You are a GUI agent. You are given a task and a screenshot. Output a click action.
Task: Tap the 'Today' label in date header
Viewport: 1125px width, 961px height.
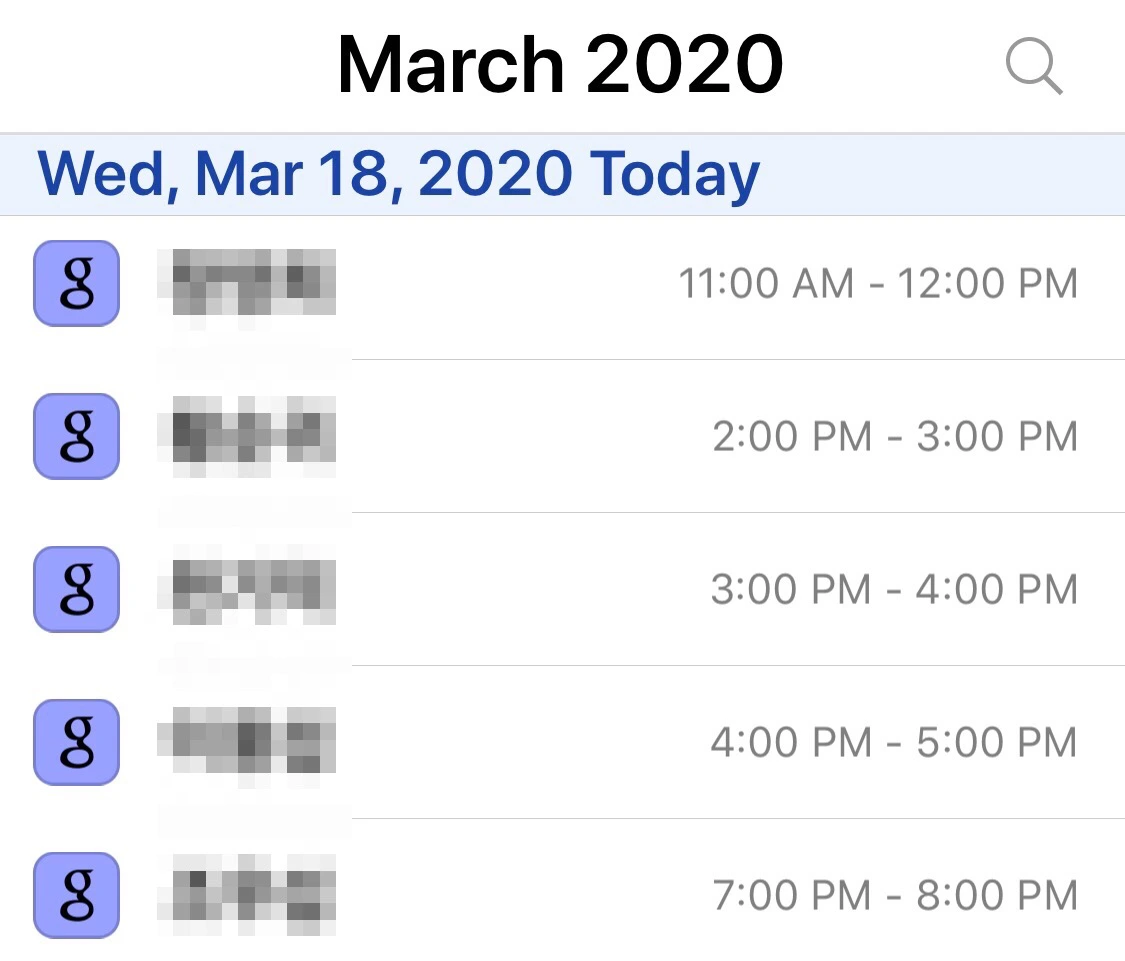pos(674,174)
